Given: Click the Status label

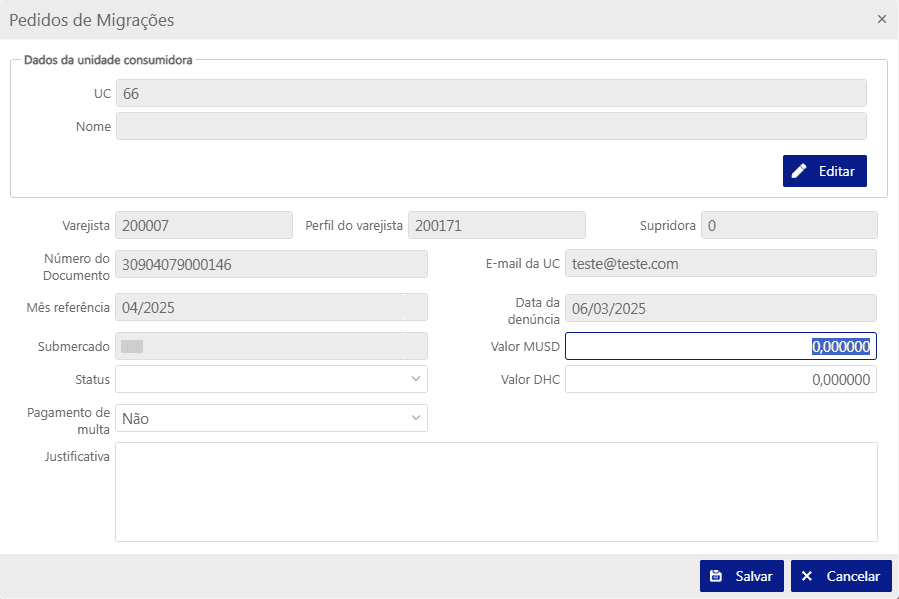Looking at the screenshot, I should (92, 379).
